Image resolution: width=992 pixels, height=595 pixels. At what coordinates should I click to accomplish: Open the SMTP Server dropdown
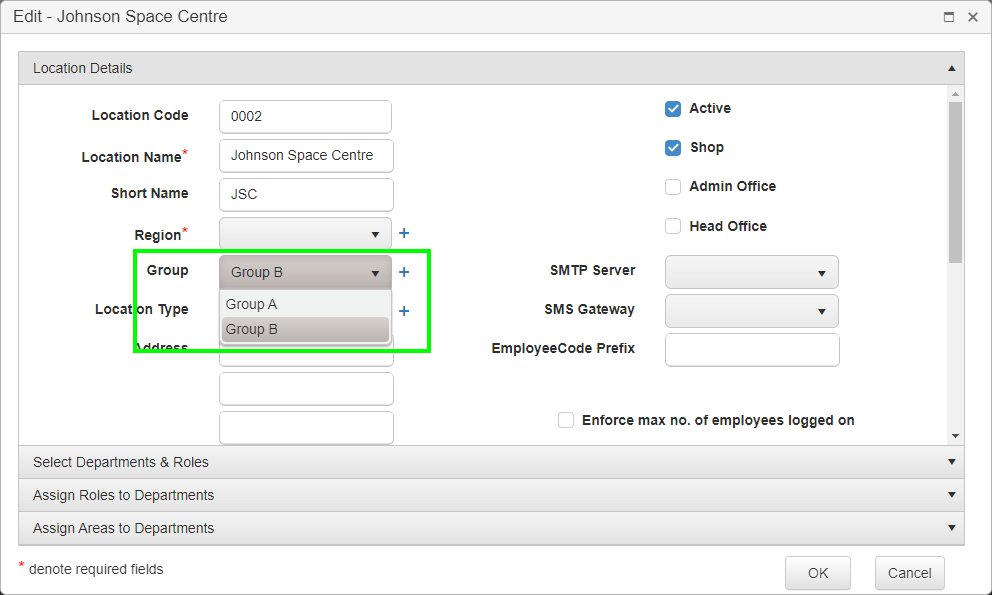coord(752,273)
